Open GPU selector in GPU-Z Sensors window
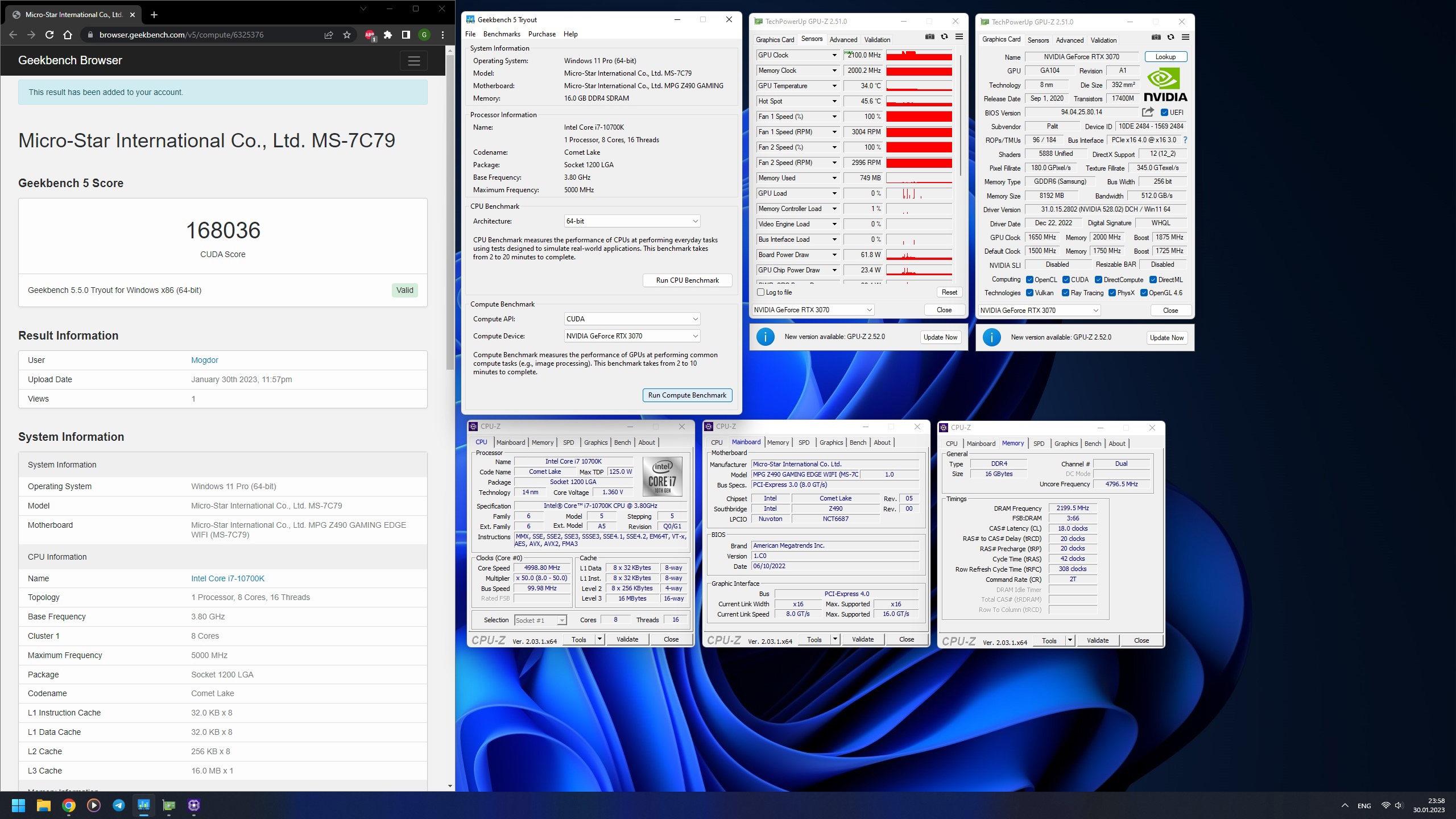1456x819 pixels. 812,310
